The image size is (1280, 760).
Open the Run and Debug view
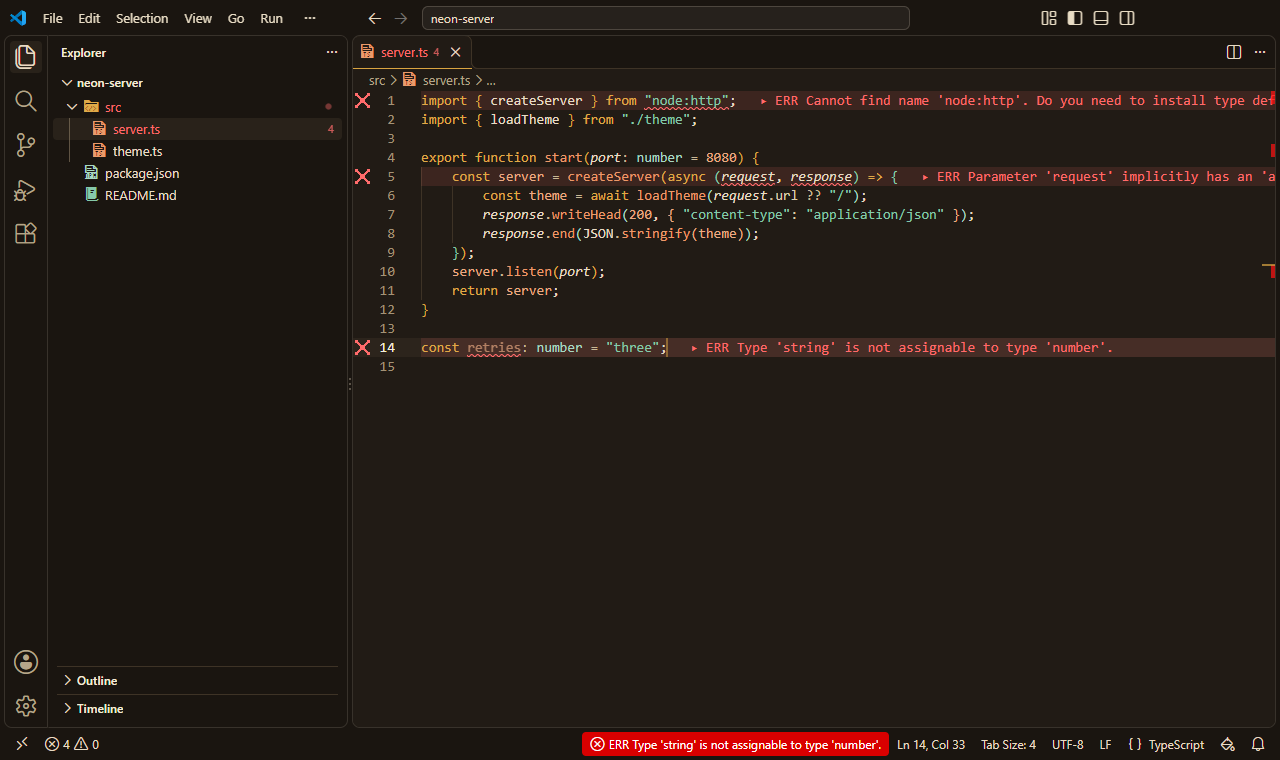tap(26, 189)
